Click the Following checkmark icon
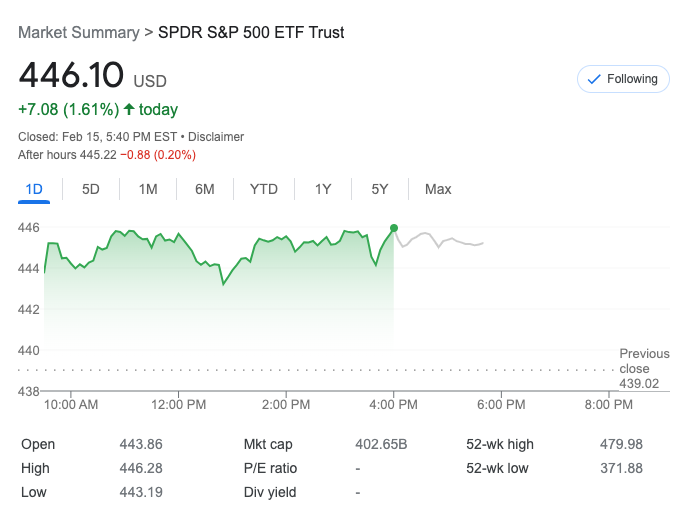The width and height of the screenshot is (689, 513). coord(593,79)
